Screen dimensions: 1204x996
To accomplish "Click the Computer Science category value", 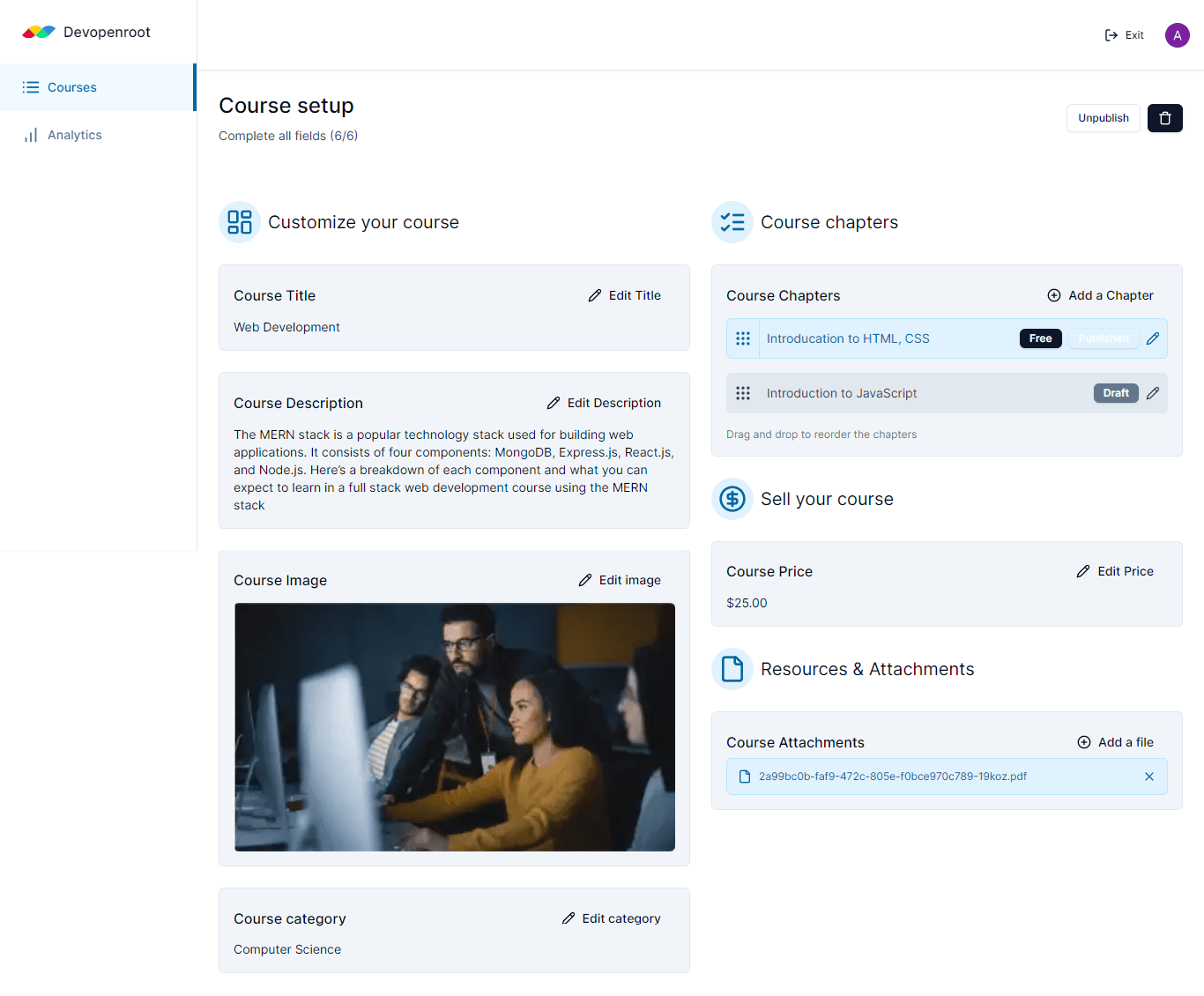I will click(287, 949).
